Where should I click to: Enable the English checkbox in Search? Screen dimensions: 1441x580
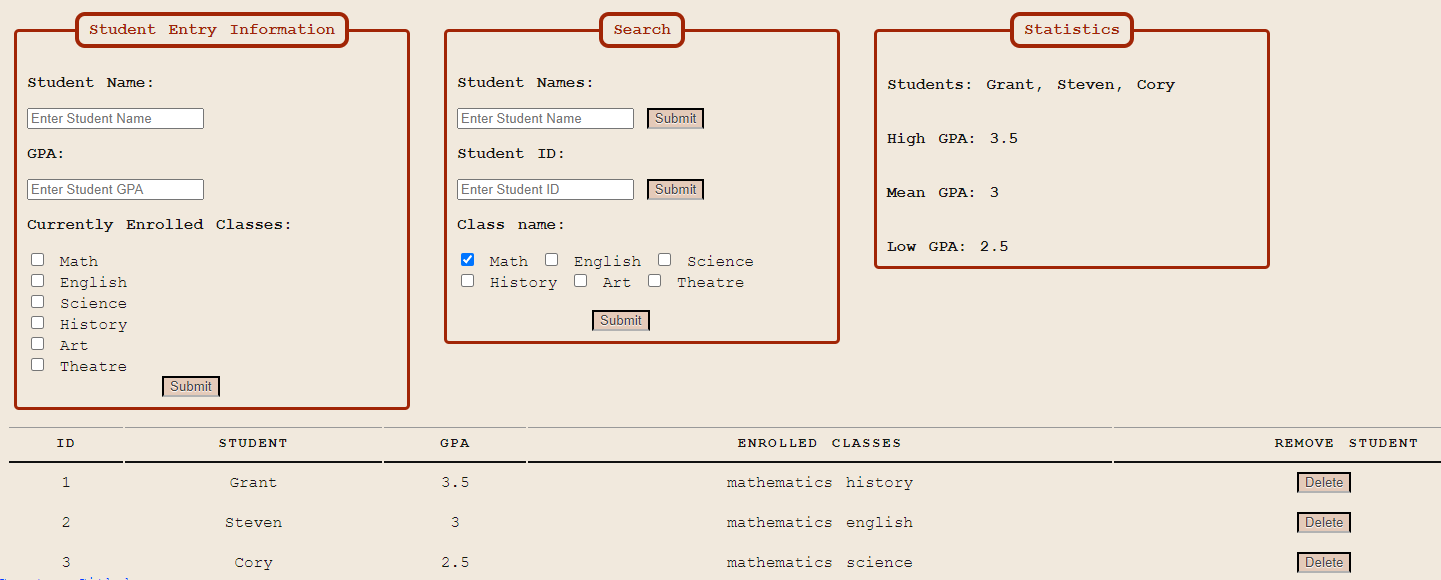click(551, 259)
